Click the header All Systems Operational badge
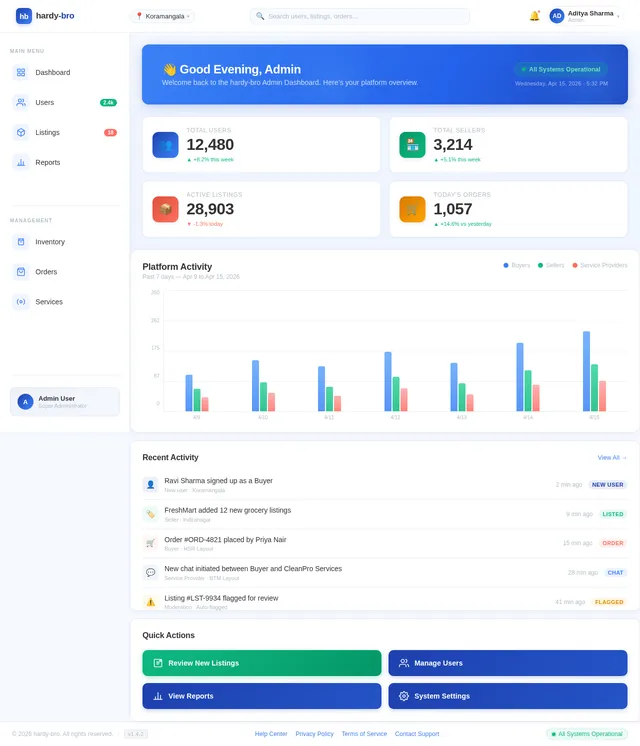The height and width of the screenshot is (746, 640). 561,69
